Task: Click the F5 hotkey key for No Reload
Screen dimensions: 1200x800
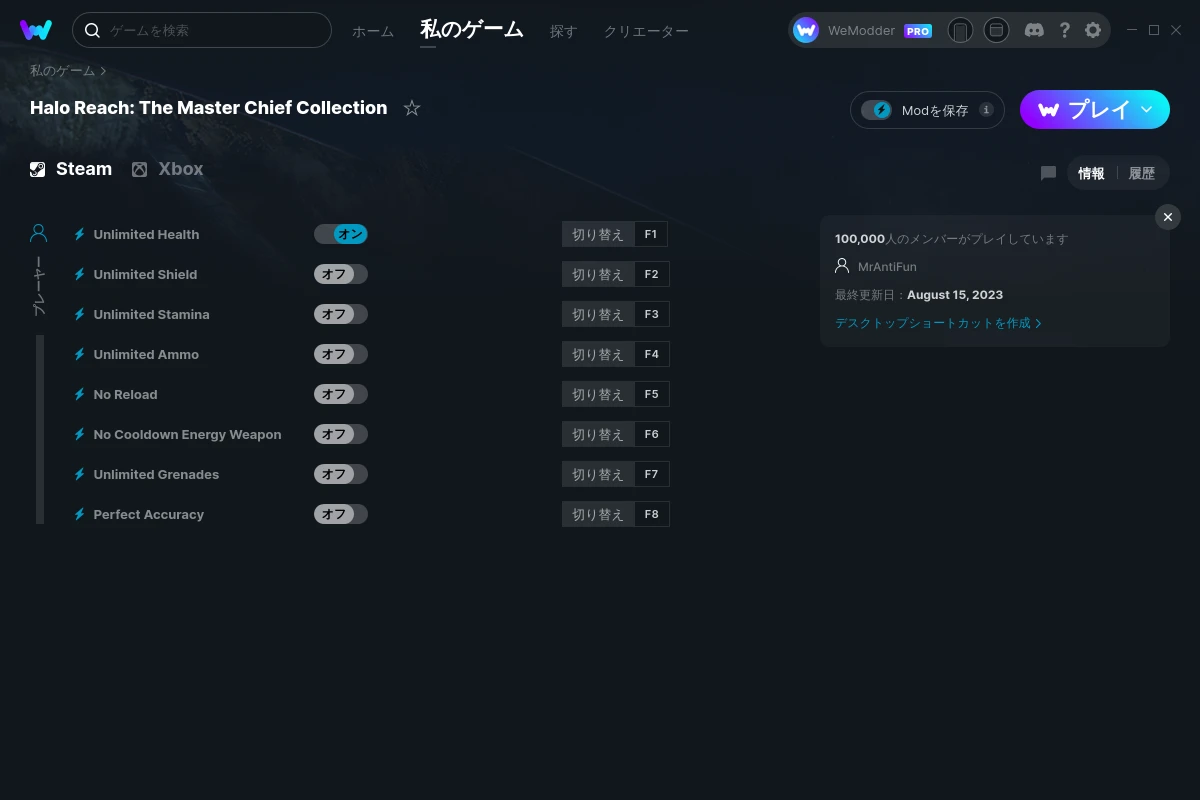Action: [652, 394]
